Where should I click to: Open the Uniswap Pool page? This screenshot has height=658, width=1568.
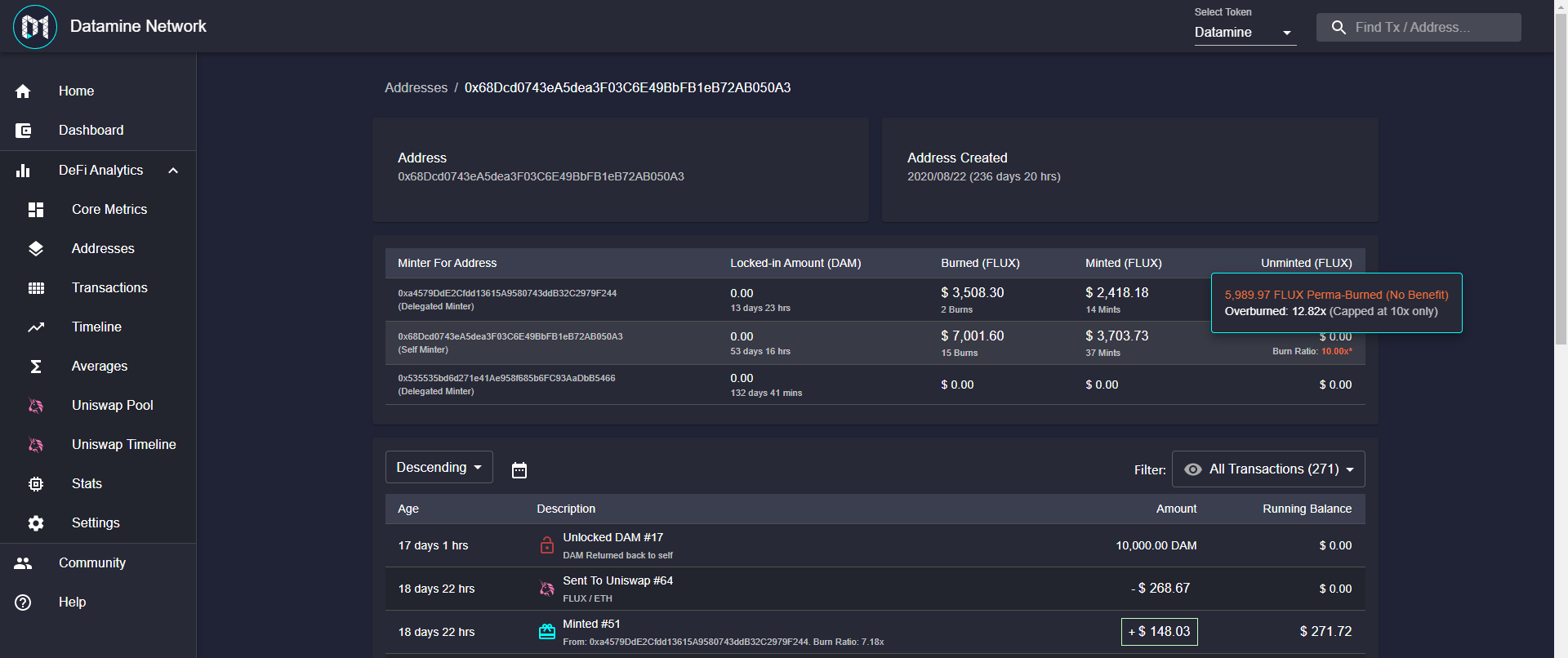click(98, 406)
